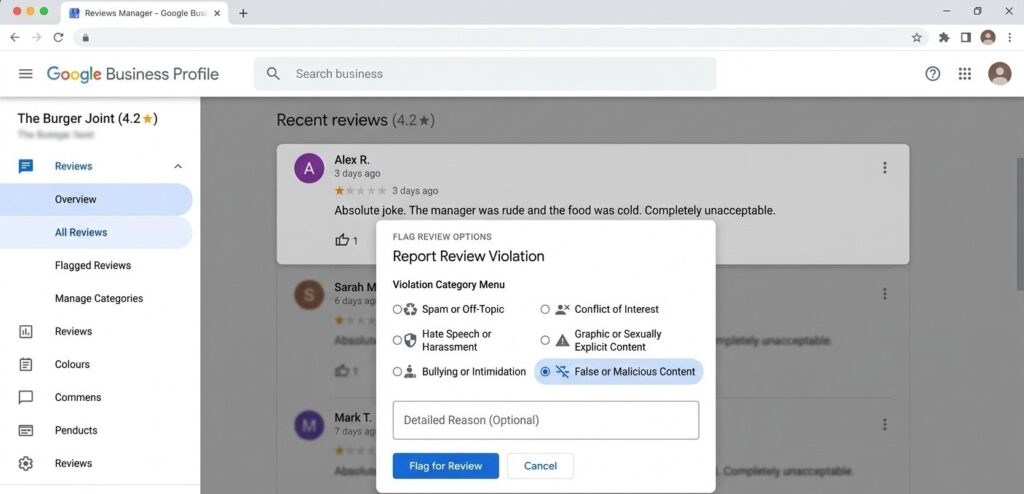Screen dimensions: 1024x494
Task: Click the Search business field
Action: (x=485, y=74)
